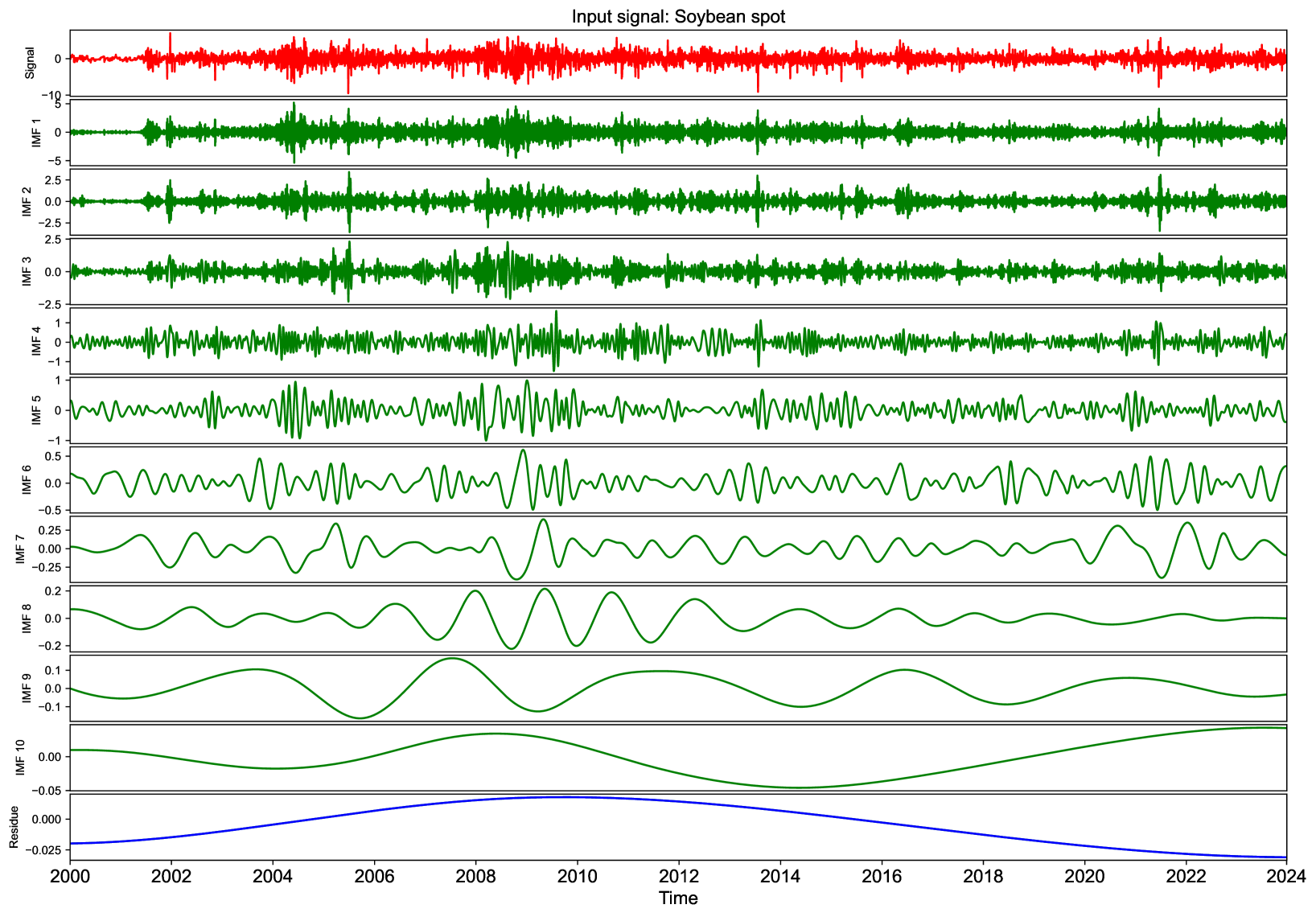Click the 0.00 tick of the IMF 10 panel
1316x917 pixels.
click(x=51, y=757)
